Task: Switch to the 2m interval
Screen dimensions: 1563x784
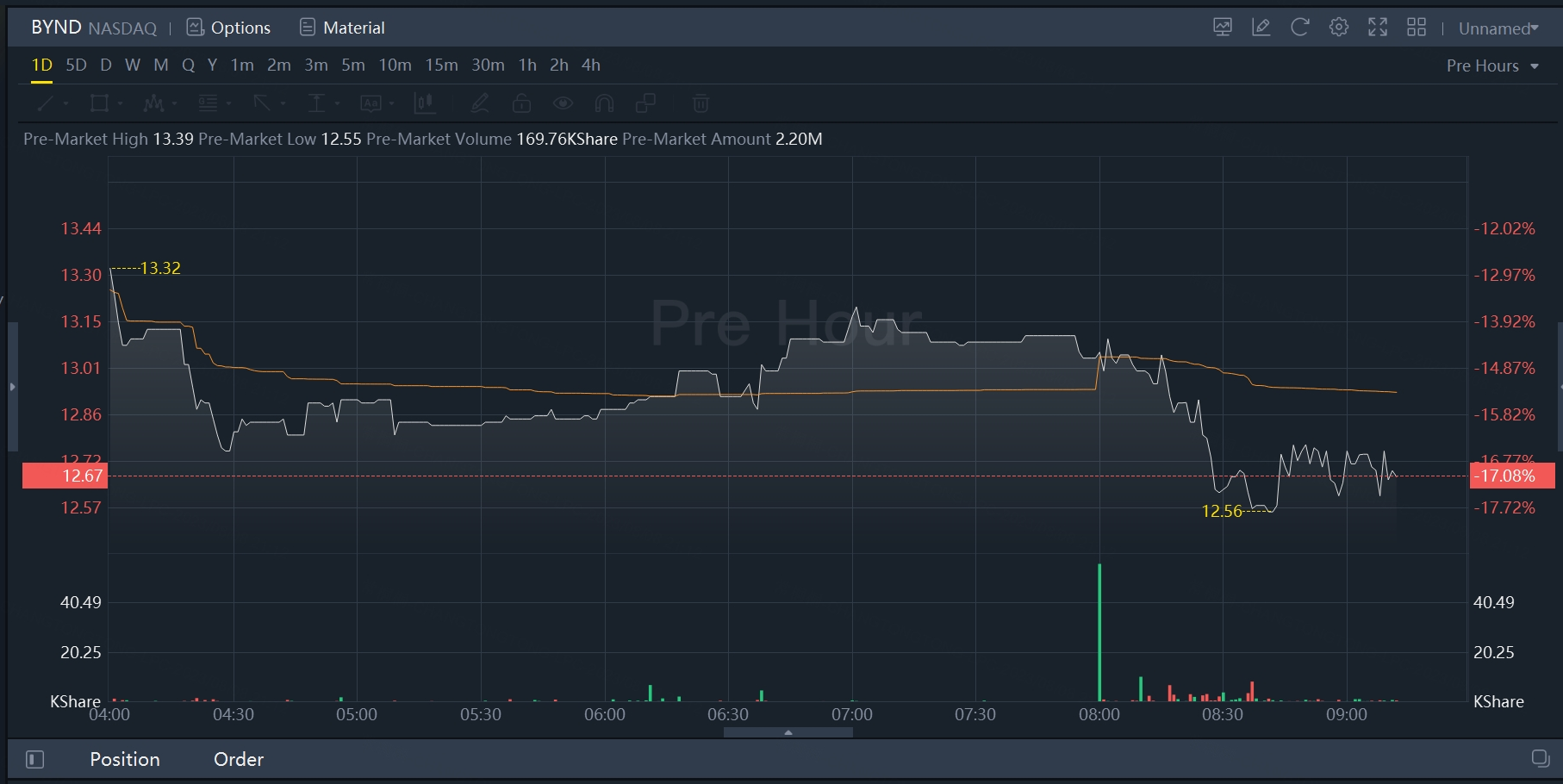Action: click(x=279, y=65)
